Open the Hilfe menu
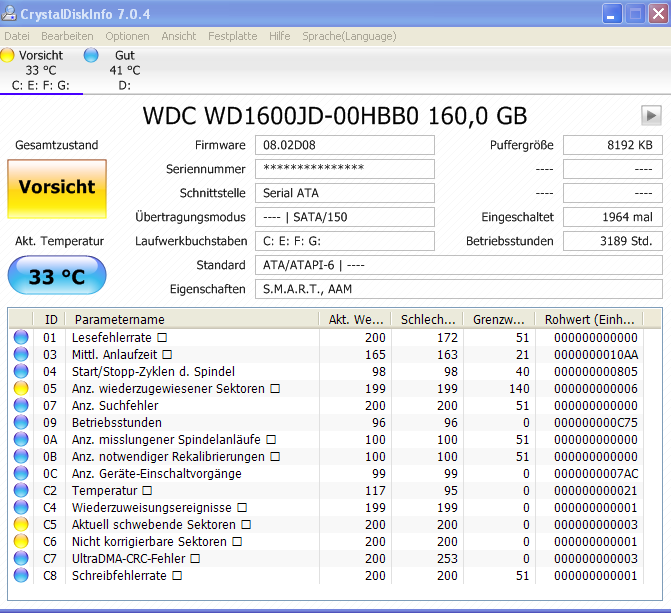The height and width of the screenshot is (613, 671). pos(280,36)
